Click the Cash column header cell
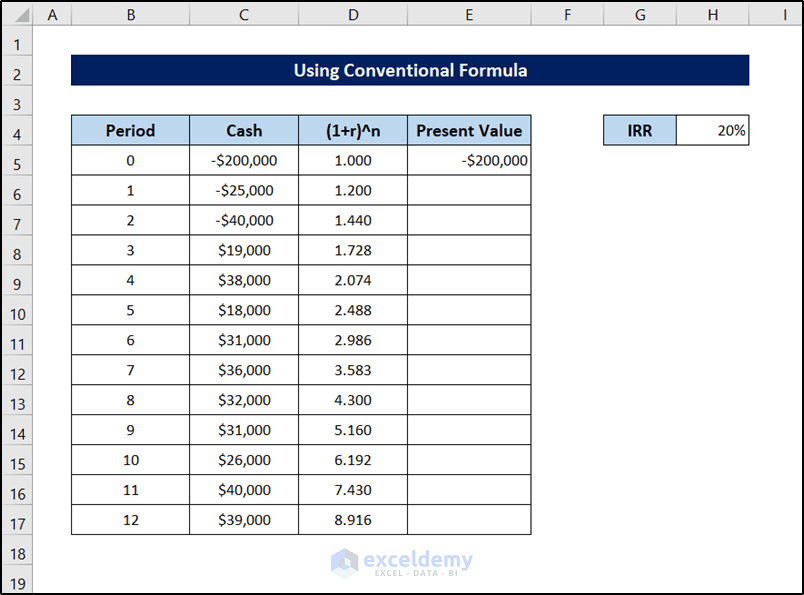This screenshot has height=595, width=804. tap(244, 130)
